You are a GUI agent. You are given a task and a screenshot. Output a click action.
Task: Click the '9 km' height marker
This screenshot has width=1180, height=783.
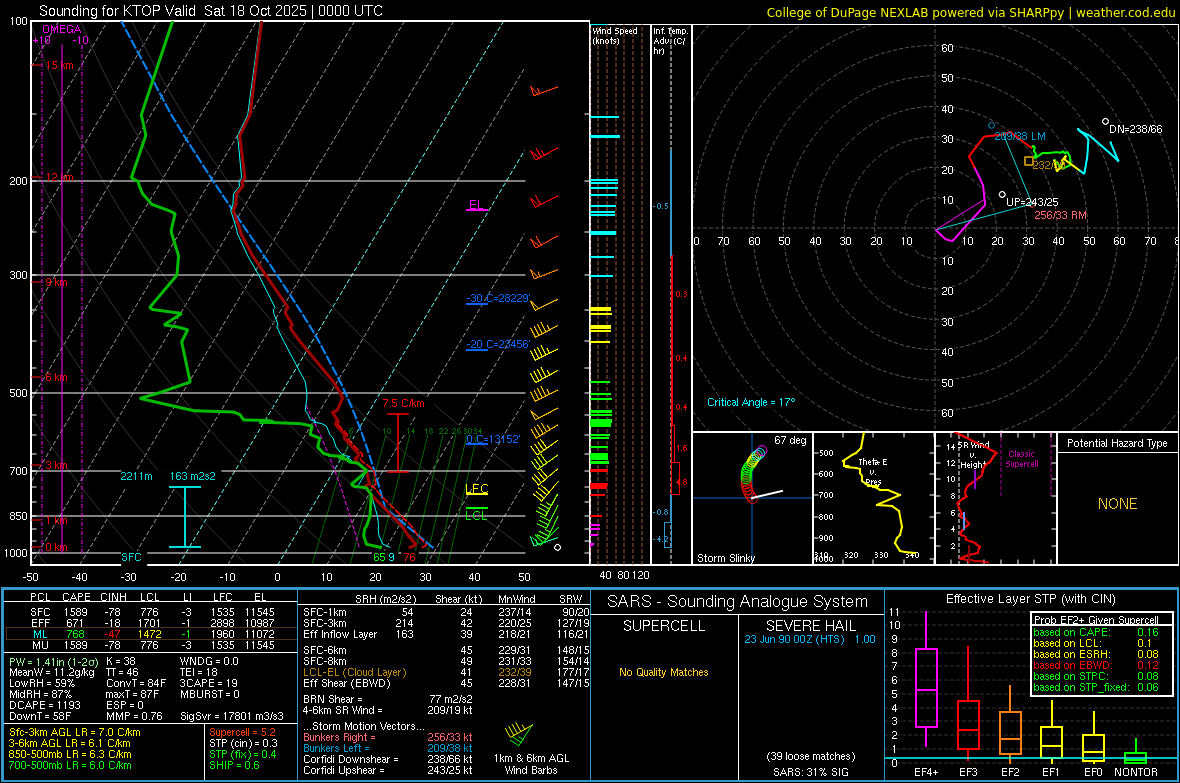(x=56, y=282)
